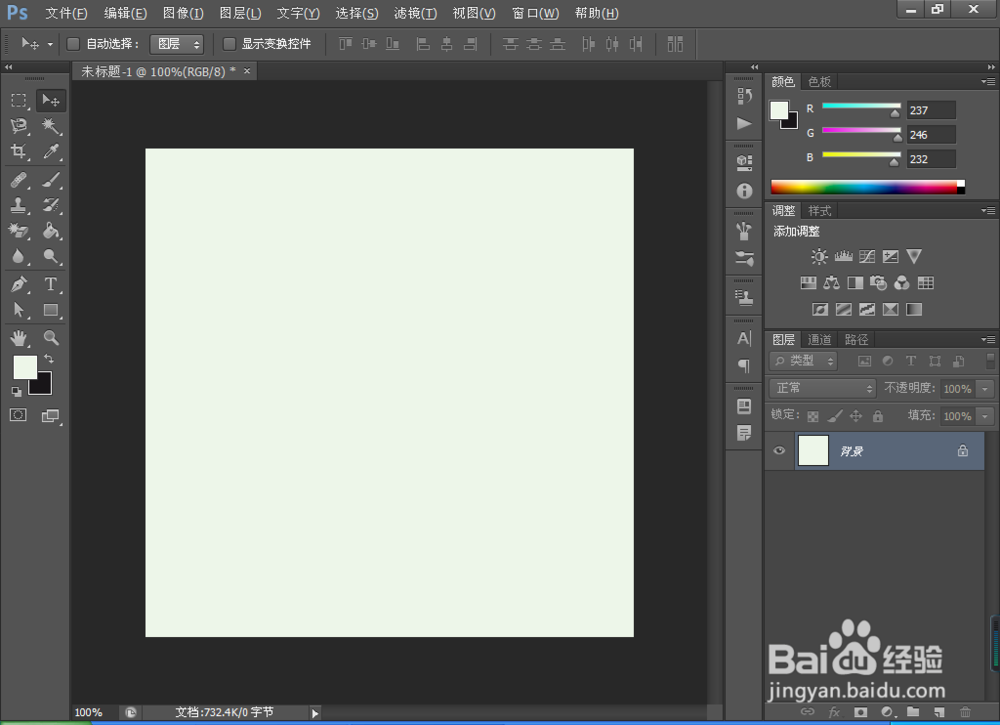Screen dimensions: 1000x725
Task: Select the Hand tool
Action: point(18,338)
